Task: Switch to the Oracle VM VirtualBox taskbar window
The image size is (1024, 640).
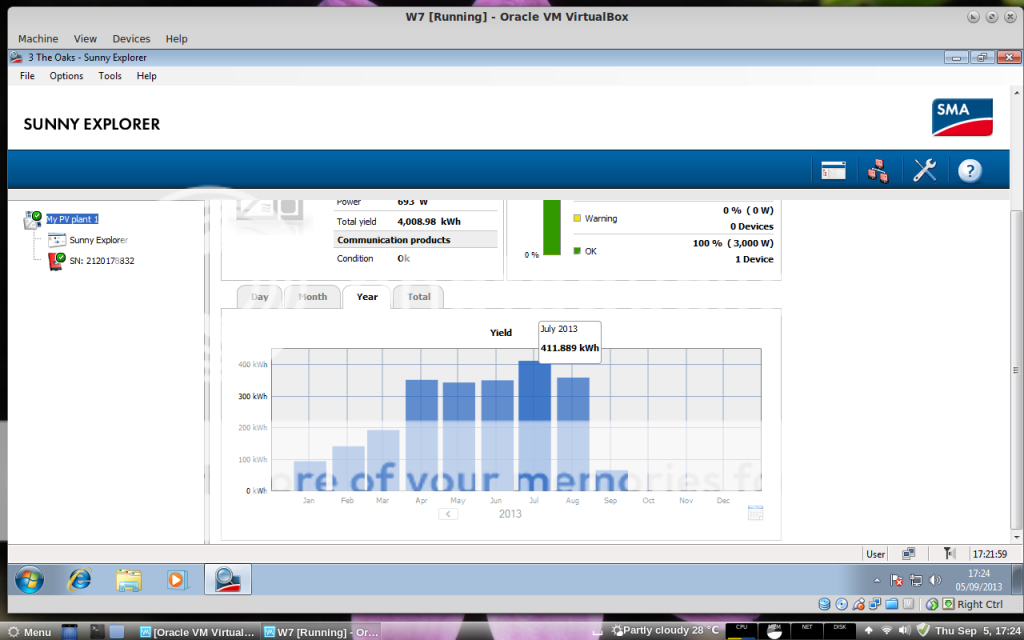Action: (x=198, y=632)
